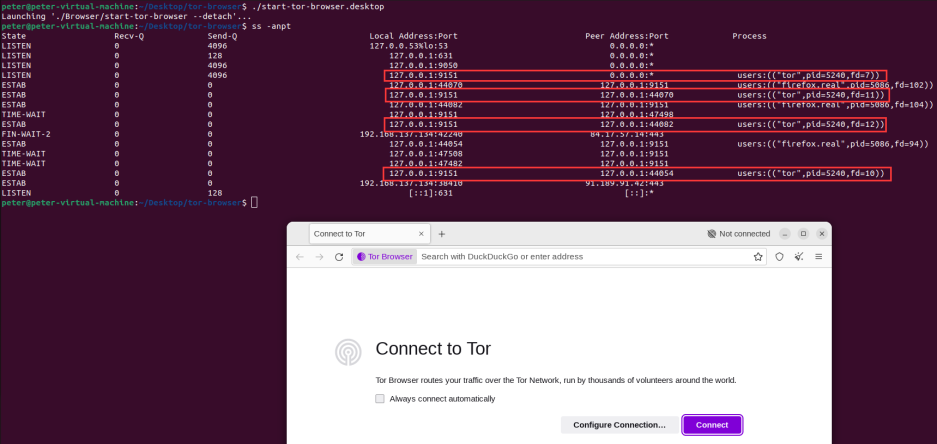Click the '91.189.91.42:443' peer address

coord(624,183)
